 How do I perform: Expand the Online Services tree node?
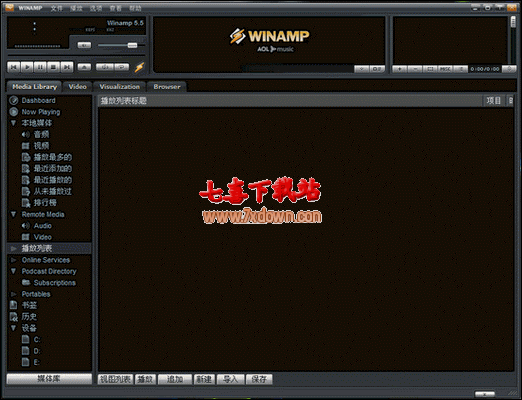point(14,260)
